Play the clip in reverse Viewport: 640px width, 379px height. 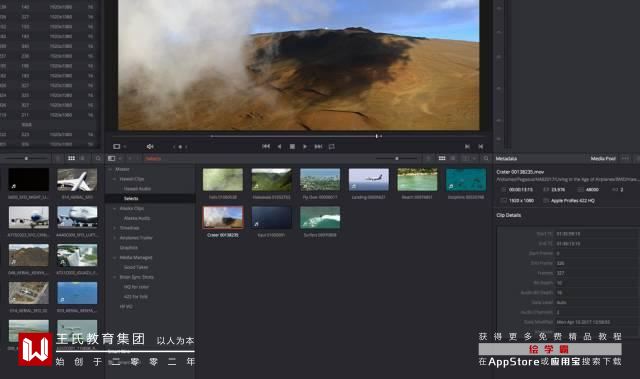click(x=280, y=146)
